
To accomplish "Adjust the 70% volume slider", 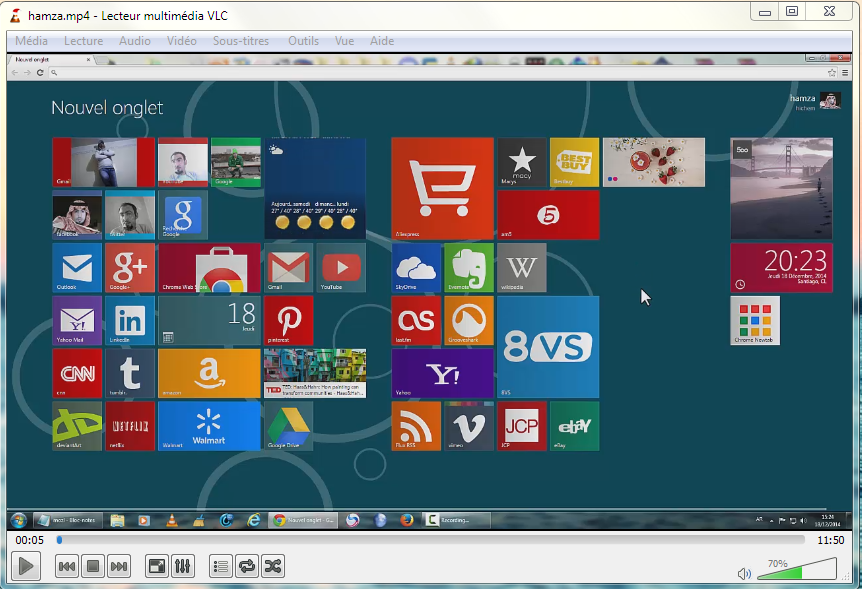I will [x=797, y=570].
